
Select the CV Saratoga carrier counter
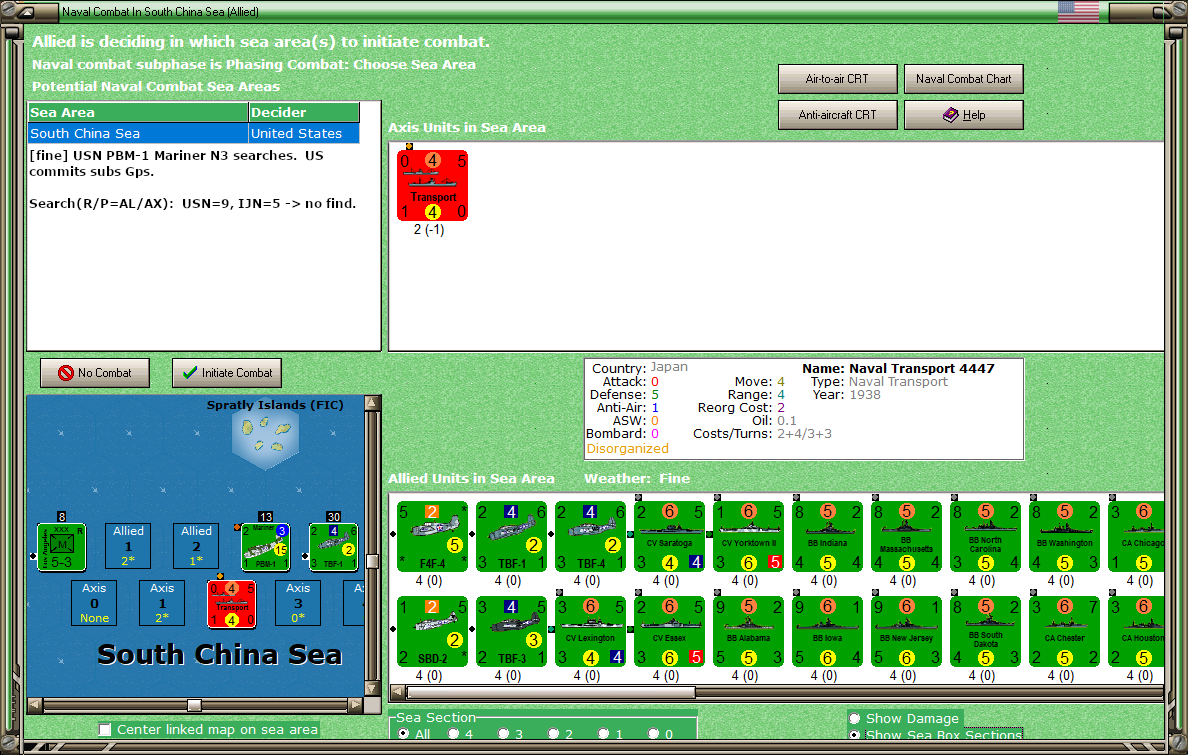tap(670, 537)
